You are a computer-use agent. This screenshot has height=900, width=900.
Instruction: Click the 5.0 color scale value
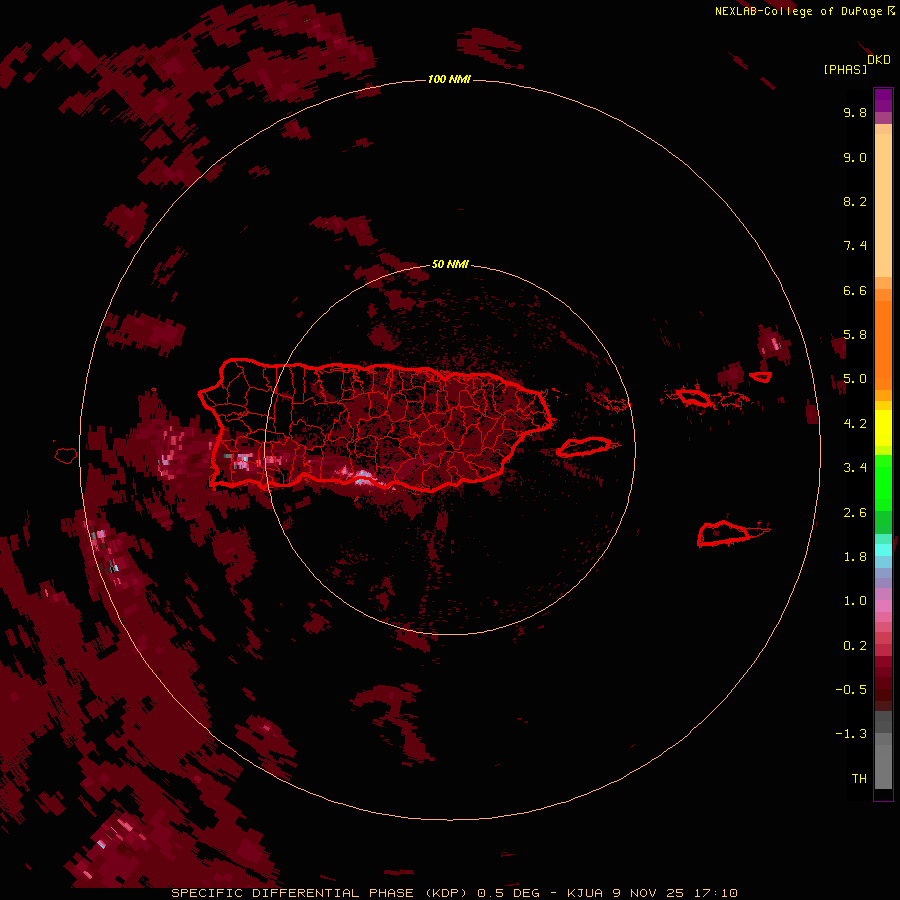tap(855, 379)
